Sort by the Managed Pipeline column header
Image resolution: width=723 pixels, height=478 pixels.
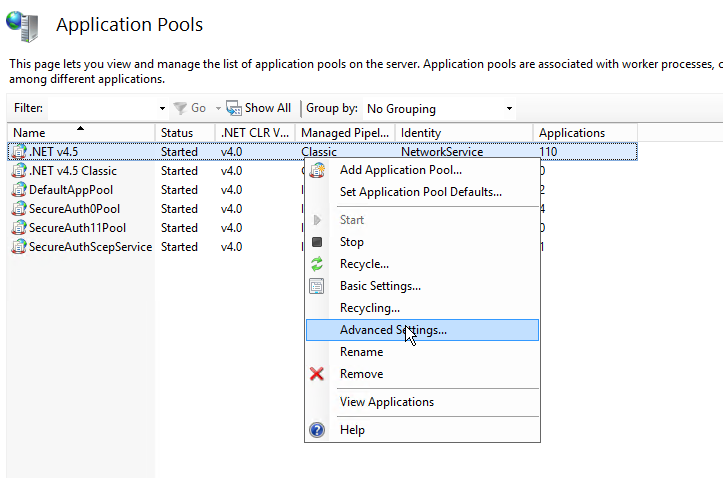pos(345,133)
